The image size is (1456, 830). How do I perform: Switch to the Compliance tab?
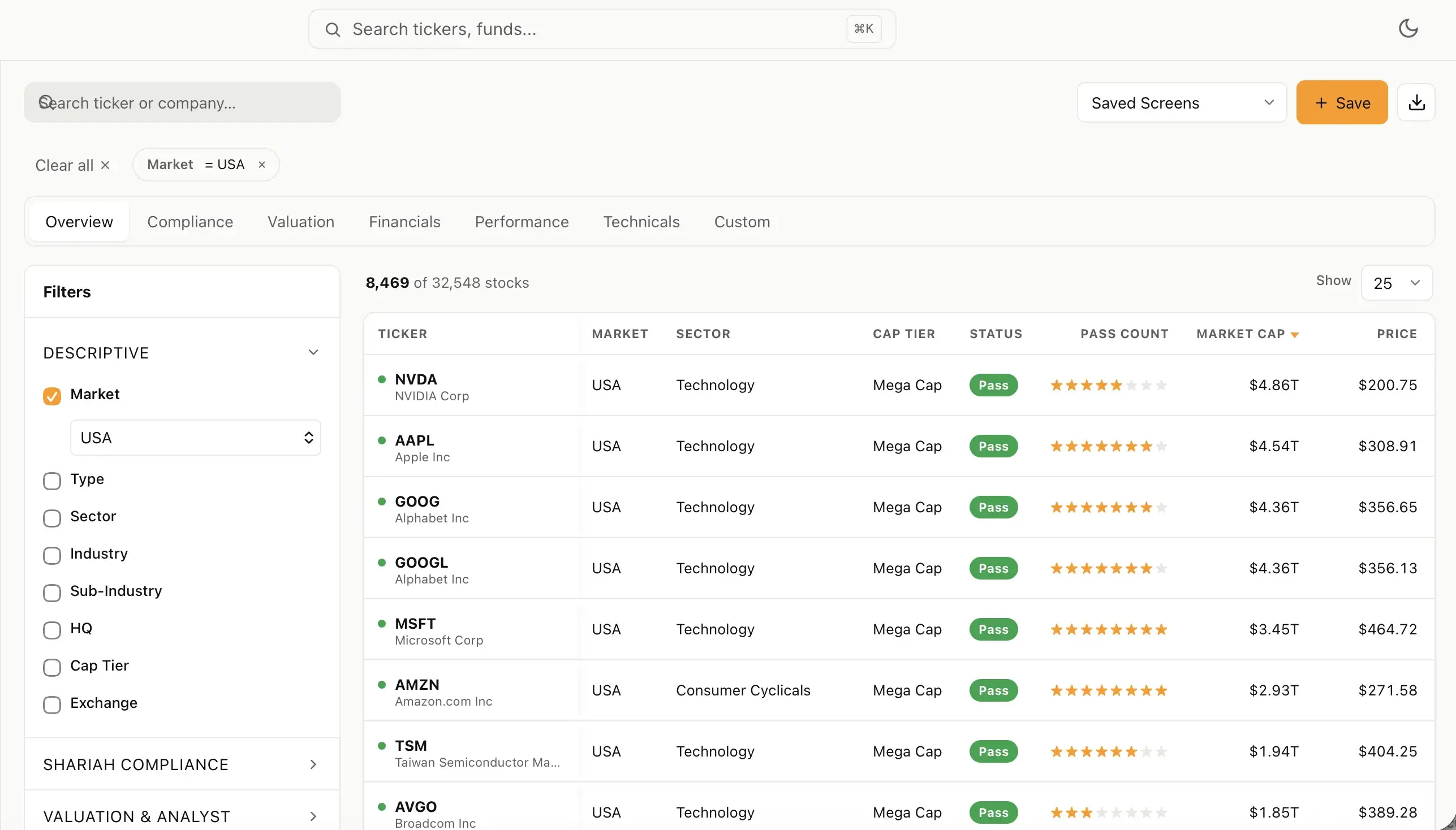190,222
